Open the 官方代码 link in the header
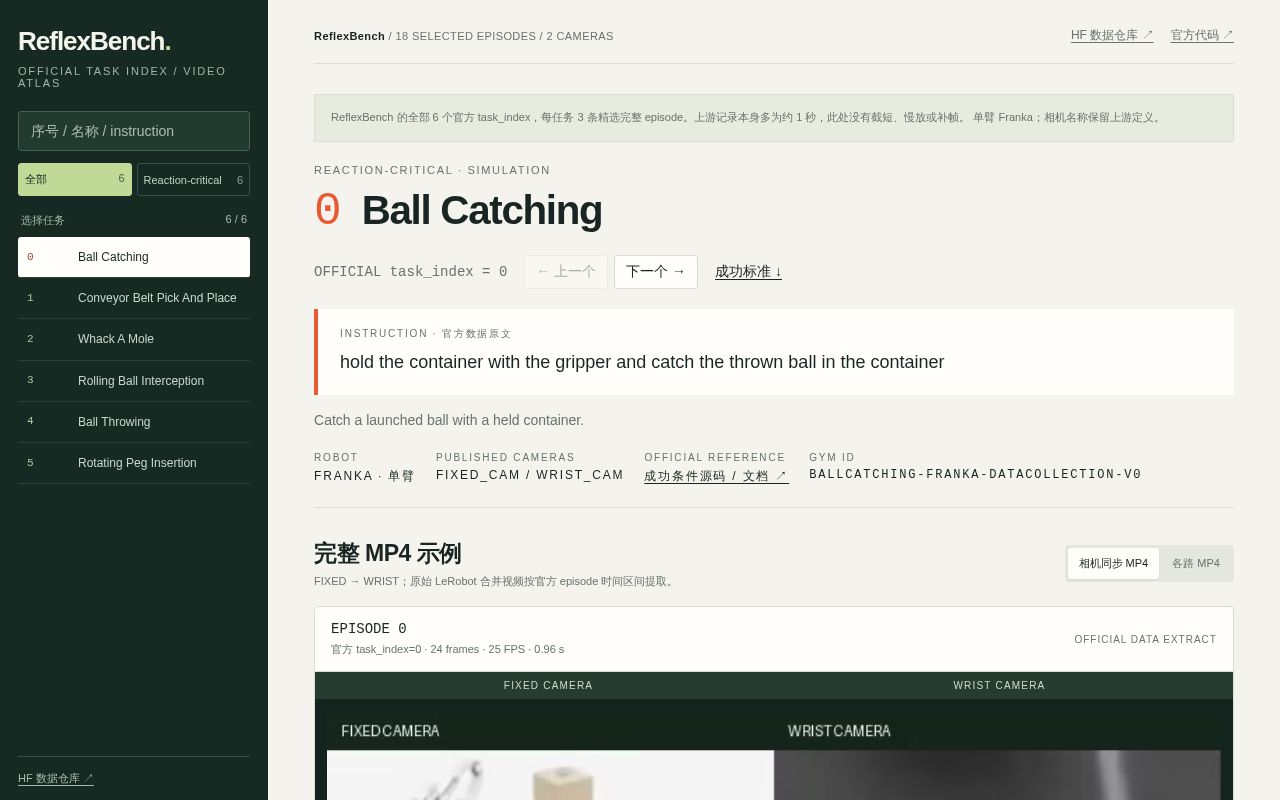Image resolution: width=1280 pixels, height=800 pixels. (x=1202, y=35)
